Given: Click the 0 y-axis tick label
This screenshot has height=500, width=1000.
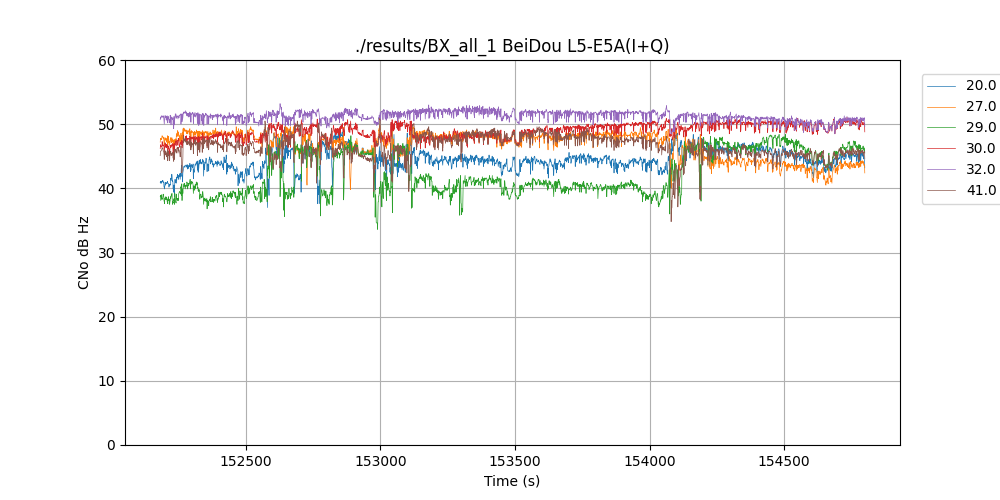Looking at the screenshot, I should (x=112, y=445).
